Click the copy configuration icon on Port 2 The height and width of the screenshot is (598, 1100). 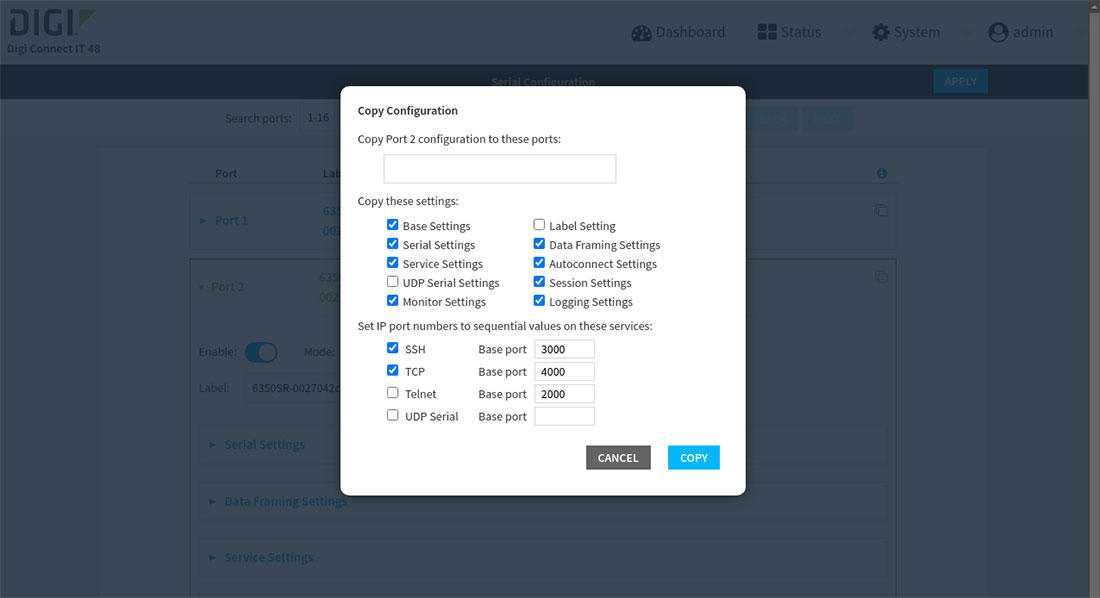(881, 277)
